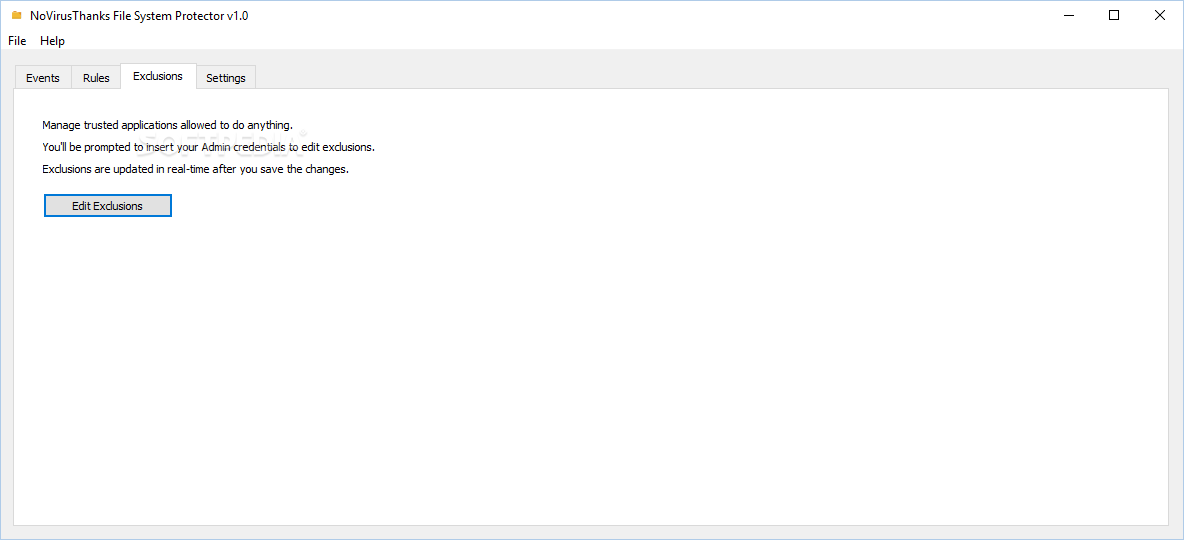Image resolution: width=1184 pixels, height=540 pixels.
Task: Maximize the File System Protector window
Action: [x=1114, y=15]
